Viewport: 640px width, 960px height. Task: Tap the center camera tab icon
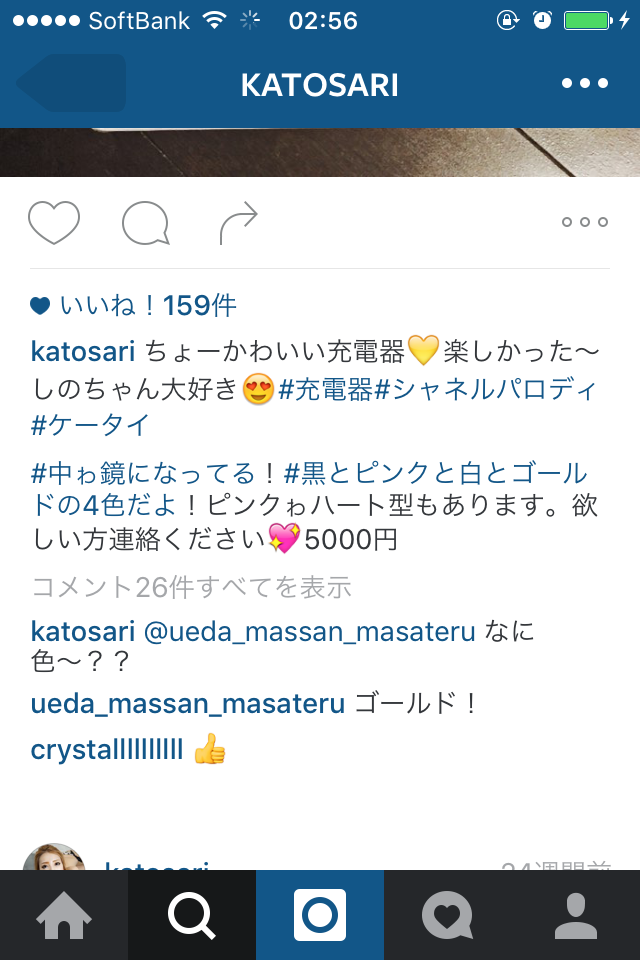pyautogui.click(x=320, y=915)
